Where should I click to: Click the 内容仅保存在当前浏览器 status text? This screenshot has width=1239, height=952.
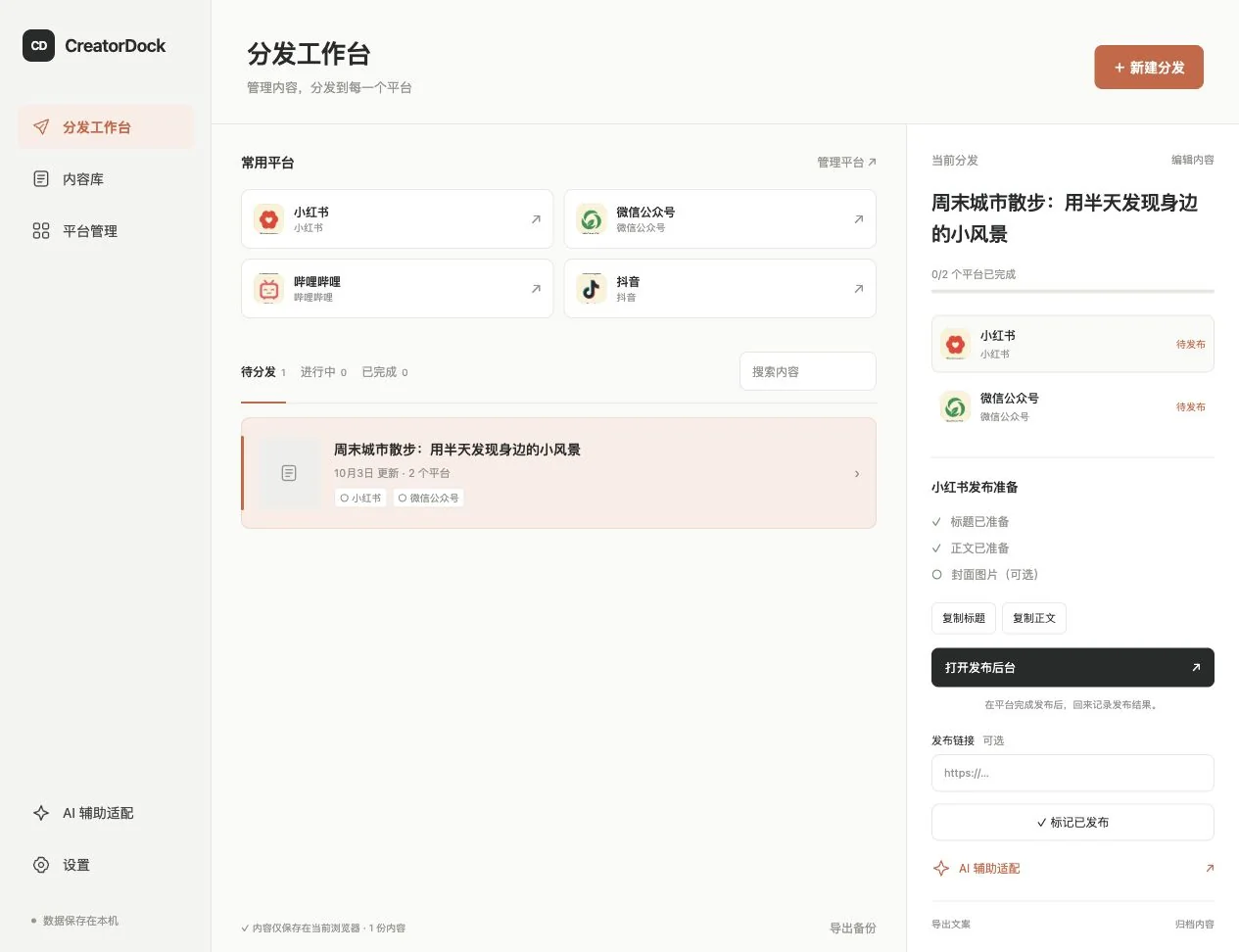(x=323, y=928)
